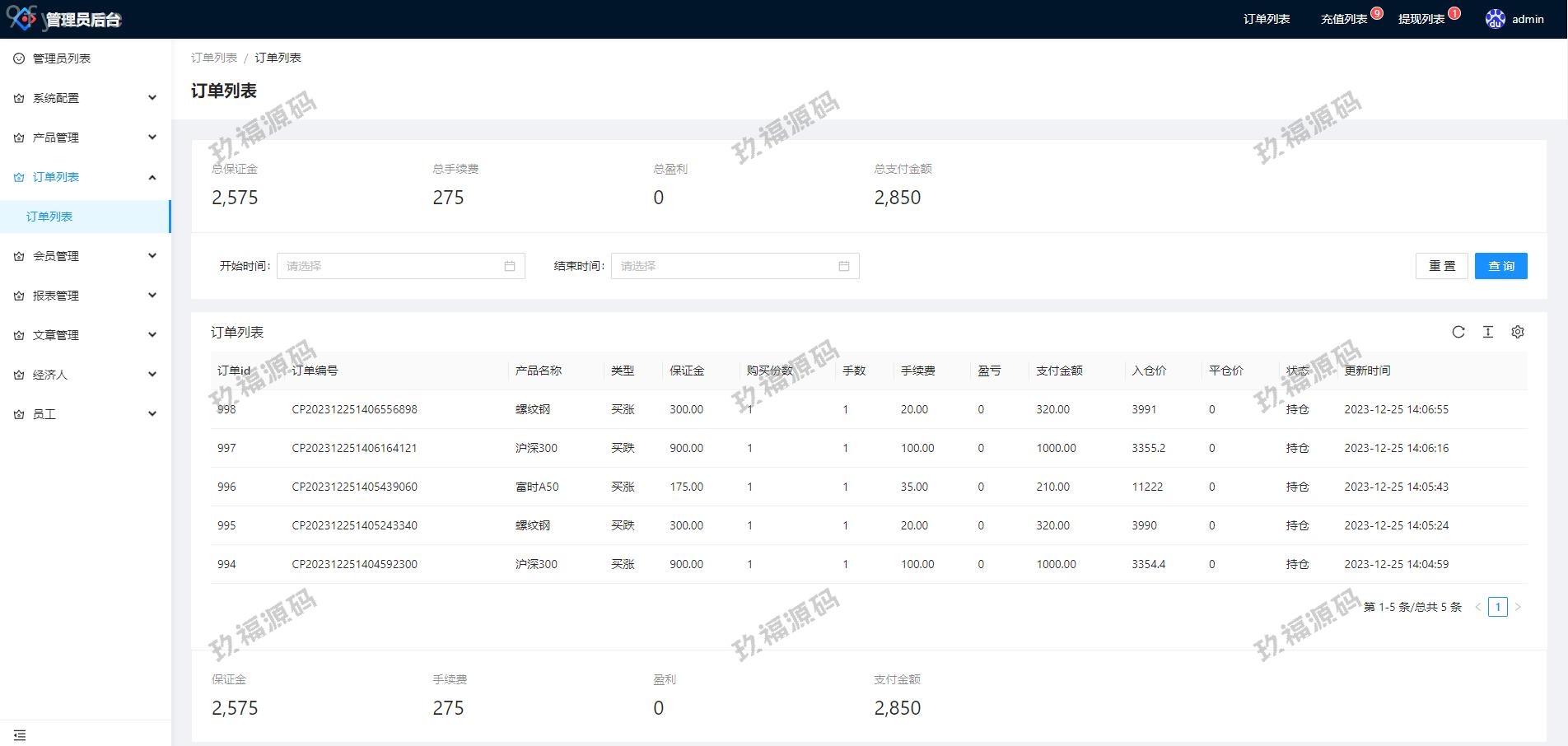The height and width of the screenshot is (746, 1568).
Task: Open 提现列表 in the top navigation
Action: 1421,19
